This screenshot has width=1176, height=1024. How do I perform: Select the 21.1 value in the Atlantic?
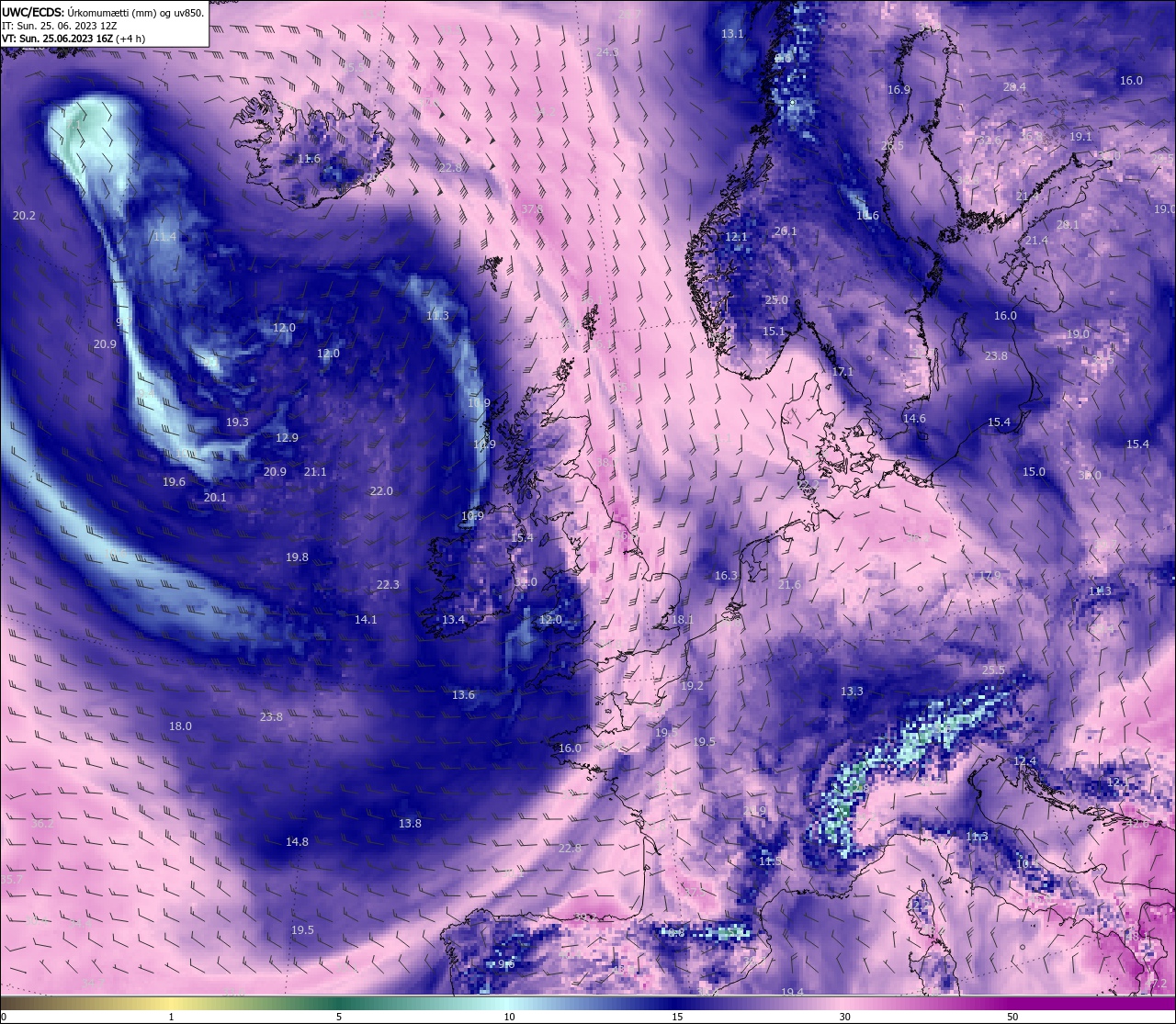point(315,472)
